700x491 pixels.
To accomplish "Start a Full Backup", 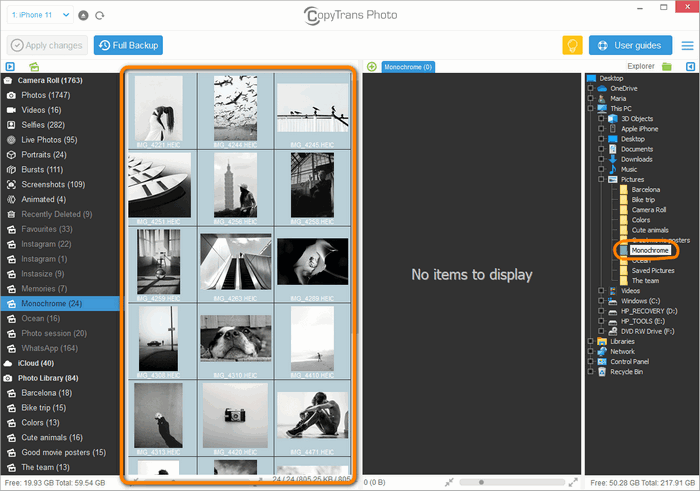I will click(x=128, y=45).
